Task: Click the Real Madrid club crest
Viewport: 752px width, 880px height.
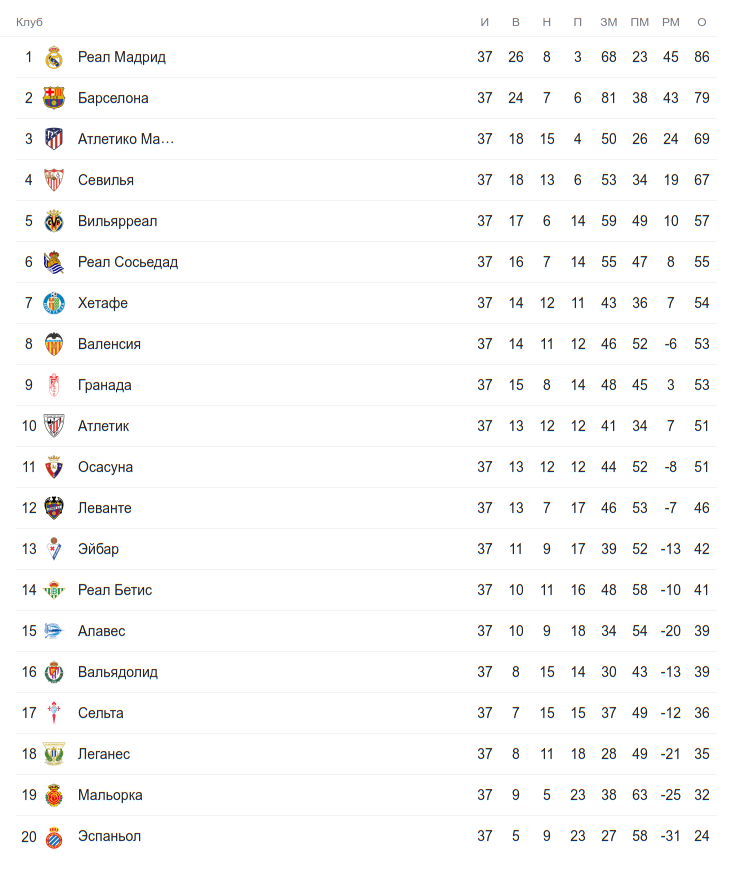Action: (x=54, y=58)
